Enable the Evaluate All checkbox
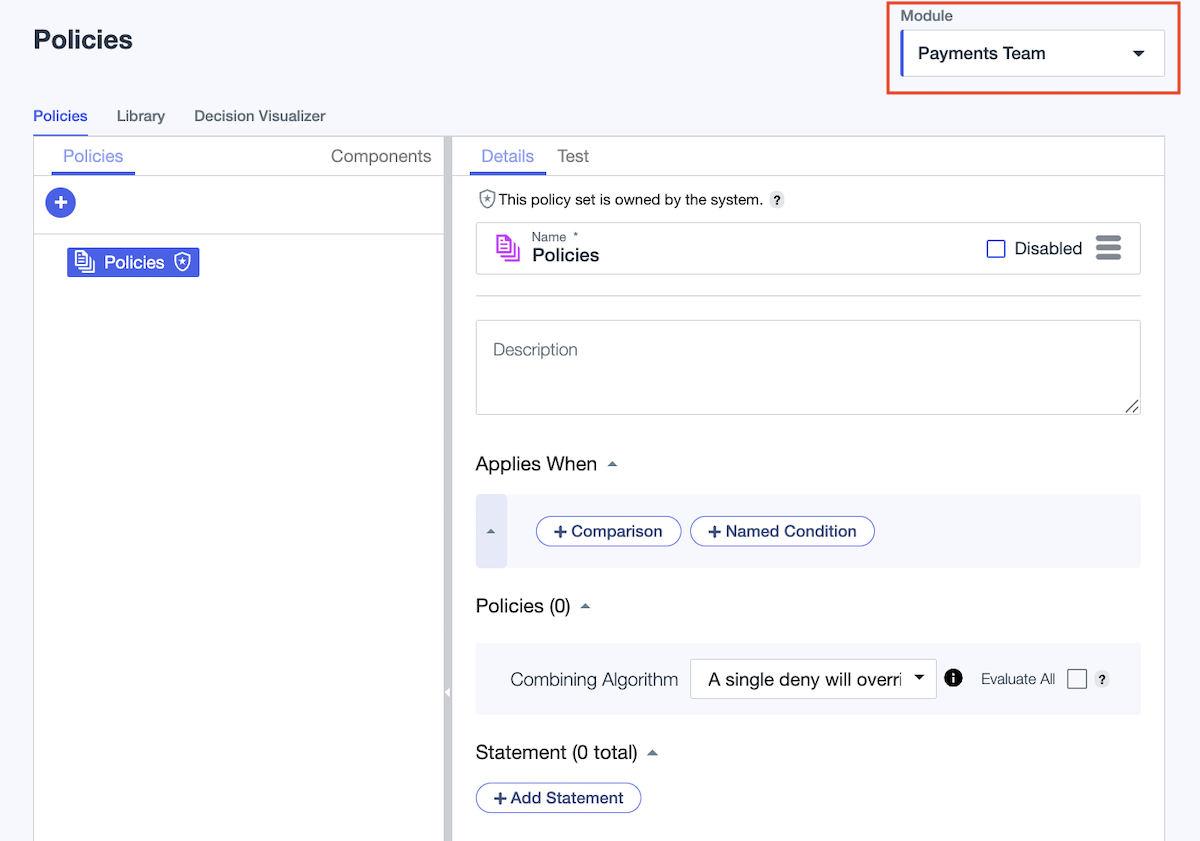 [1077, 679]
